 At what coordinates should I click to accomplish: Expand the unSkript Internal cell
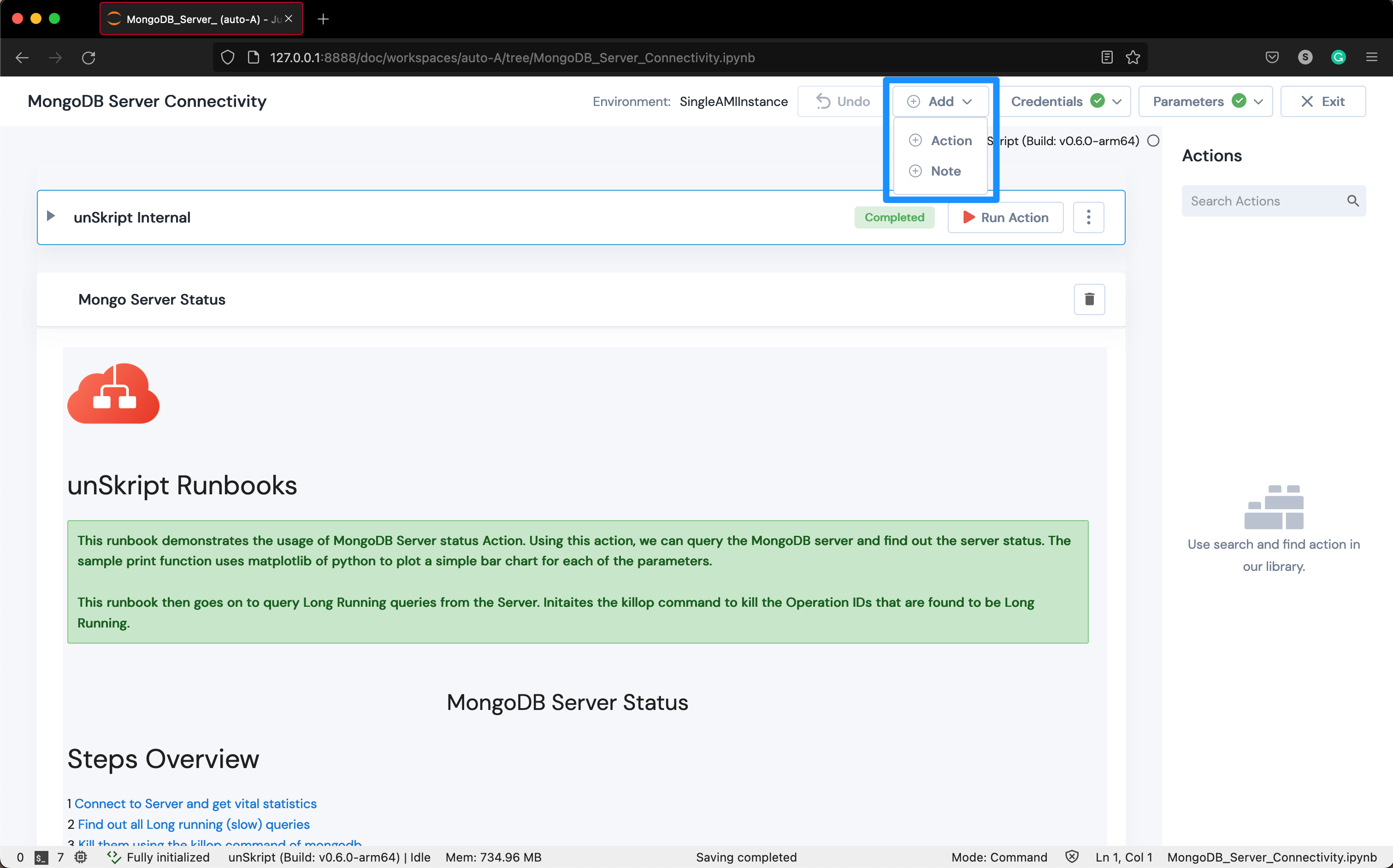coord(51,217)
